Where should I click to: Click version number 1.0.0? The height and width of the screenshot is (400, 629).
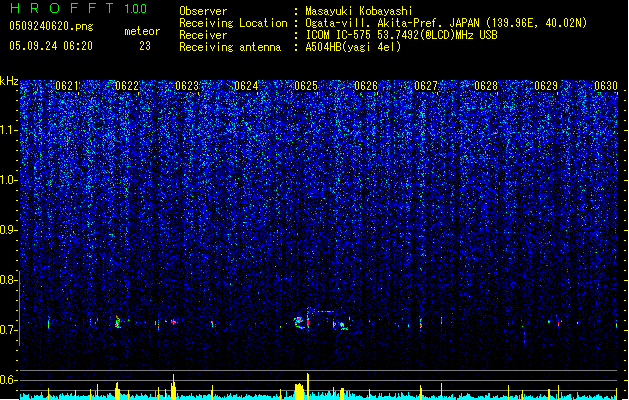pyautogui.click(x=135, y=9)
